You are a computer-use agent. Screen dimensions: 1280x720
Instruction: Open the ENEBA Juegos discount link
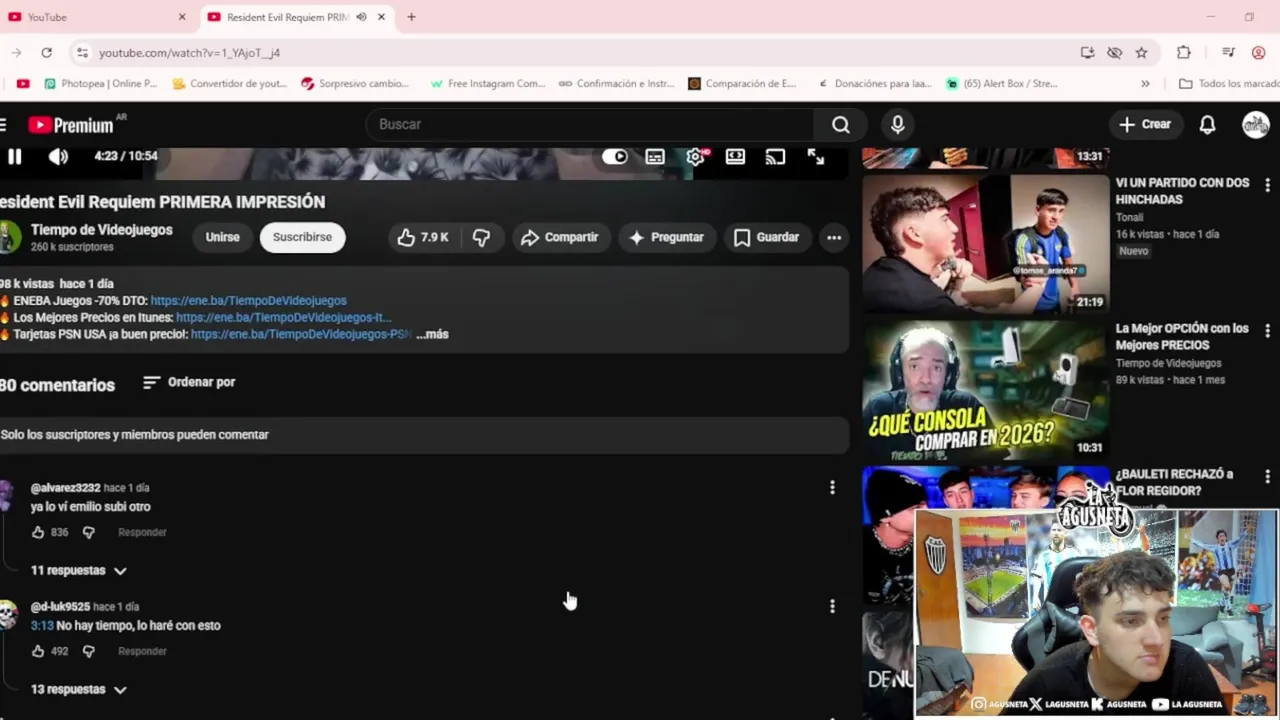(248, 300)
